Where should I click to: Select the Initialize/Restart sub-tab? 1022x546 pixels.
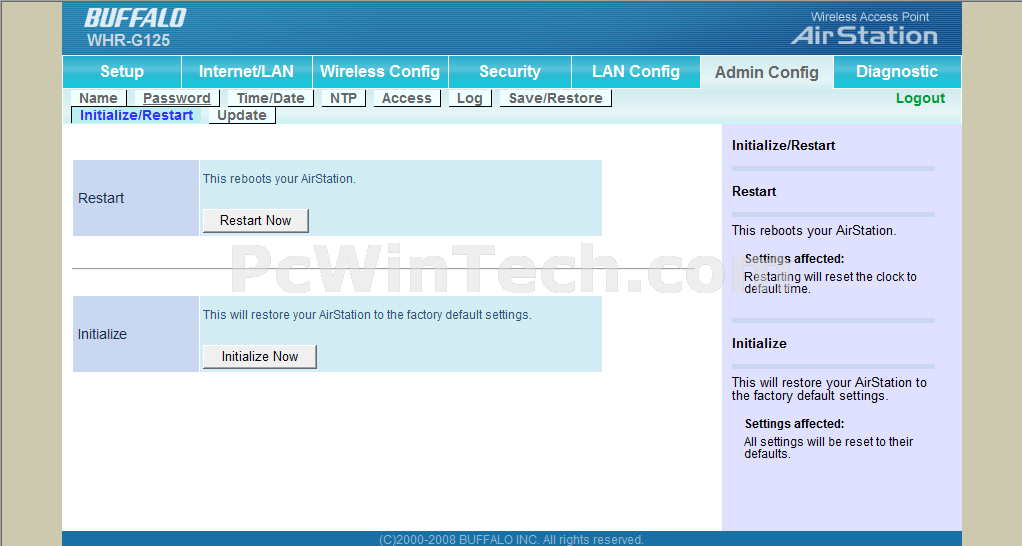[136, 115]
